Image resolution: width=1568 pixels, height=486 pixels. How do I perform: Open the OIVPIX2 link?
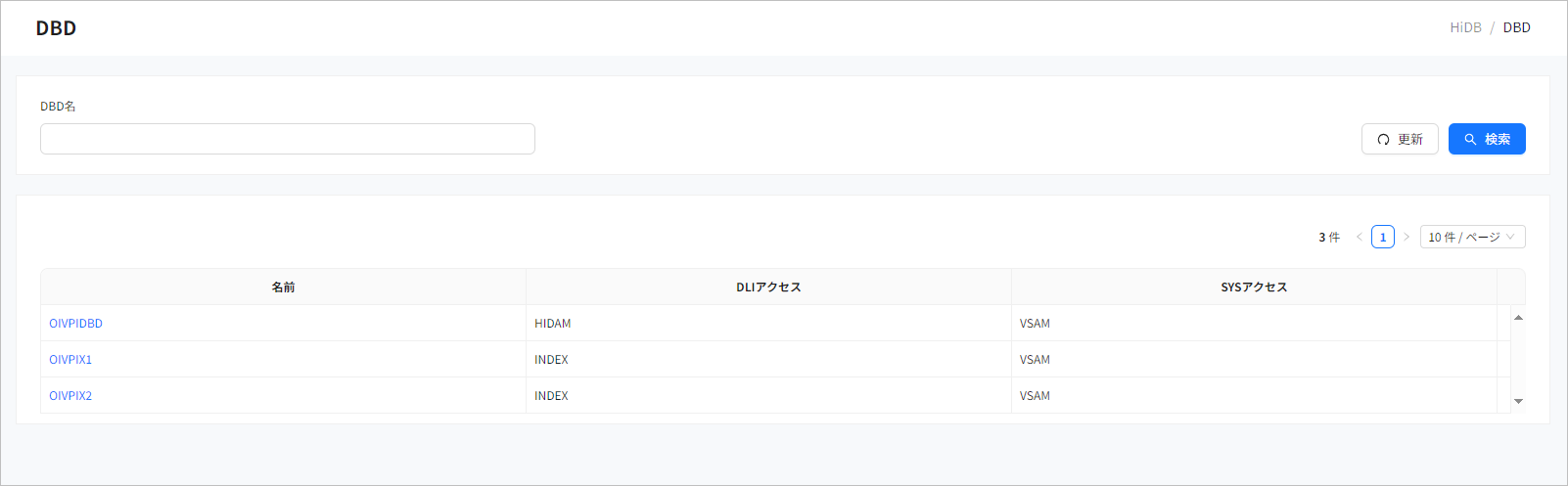[70, 396]
